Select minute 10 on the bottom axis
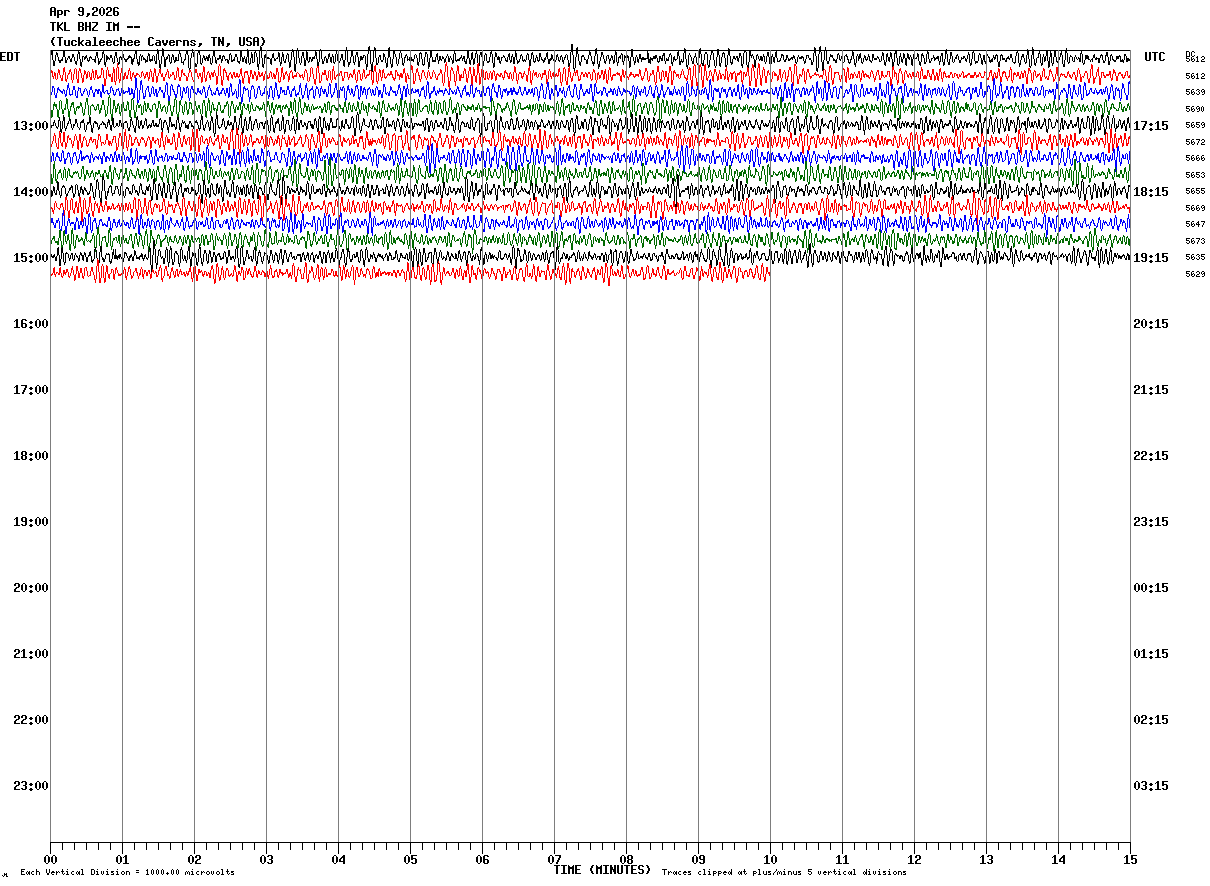 [770, 860]
